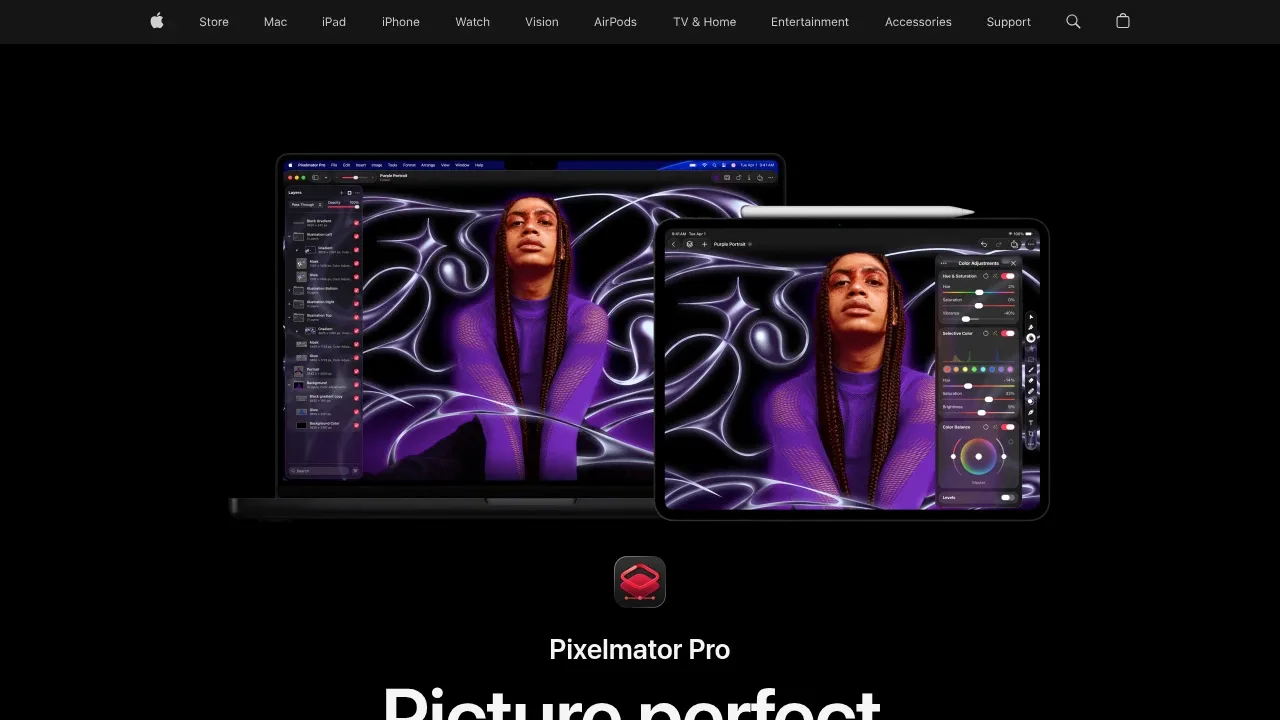1280x720 pixels.
Task: Click the Pixelmator Pro heading text
Action: (x=640, y=649)
